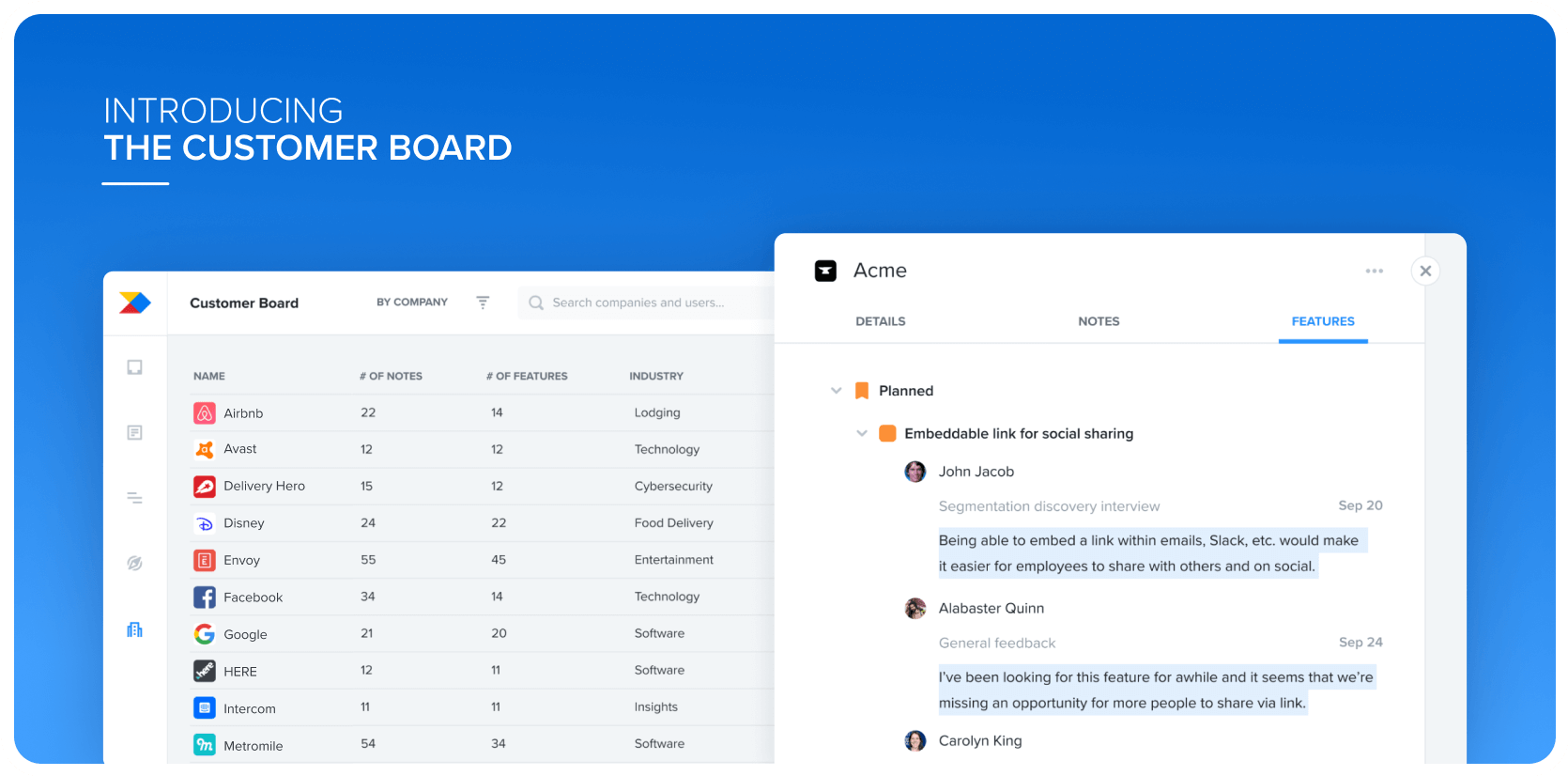Click the Sep 24 date
Screen dimensions: 1568x776
tap(1360, 643)
